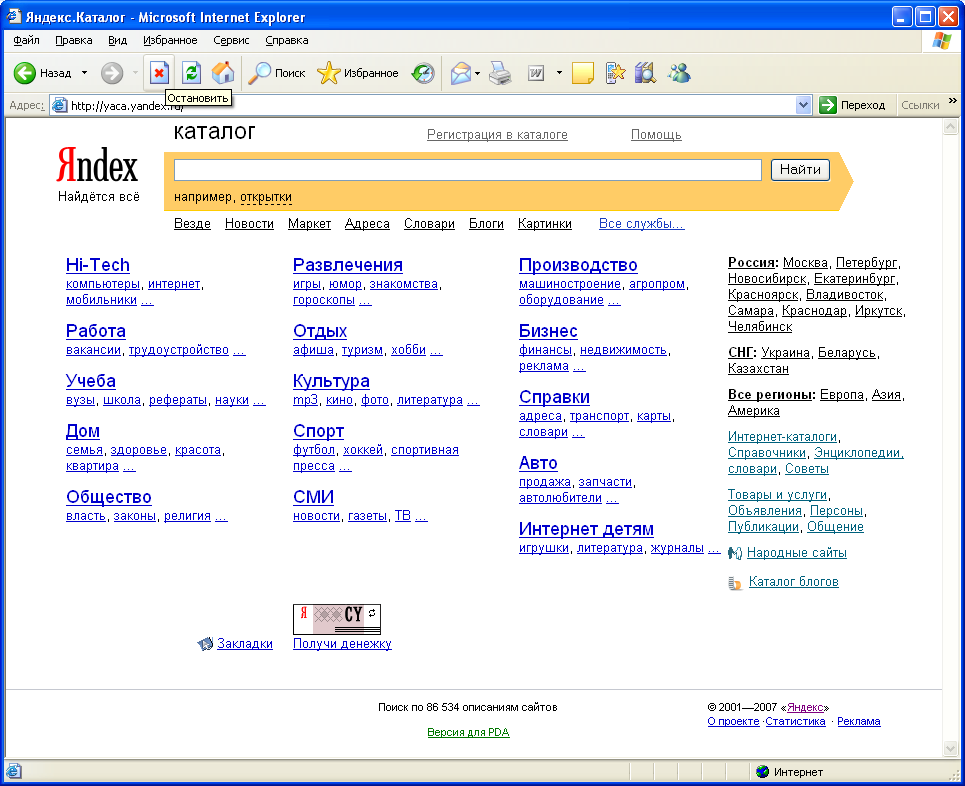
Task: Open the Файл menu
Action: 26,41
